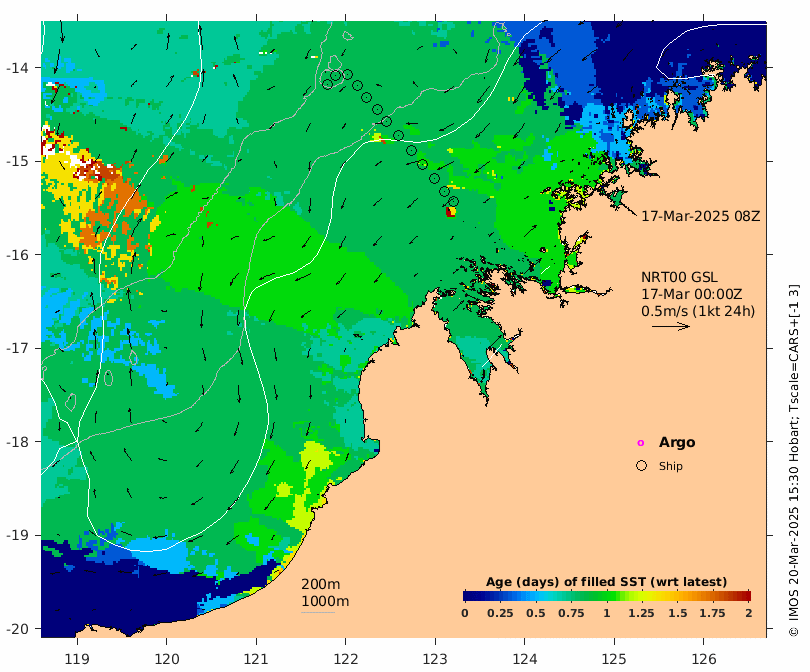
Task: Click the Ship legend text
Action: [x=671, y=466]
